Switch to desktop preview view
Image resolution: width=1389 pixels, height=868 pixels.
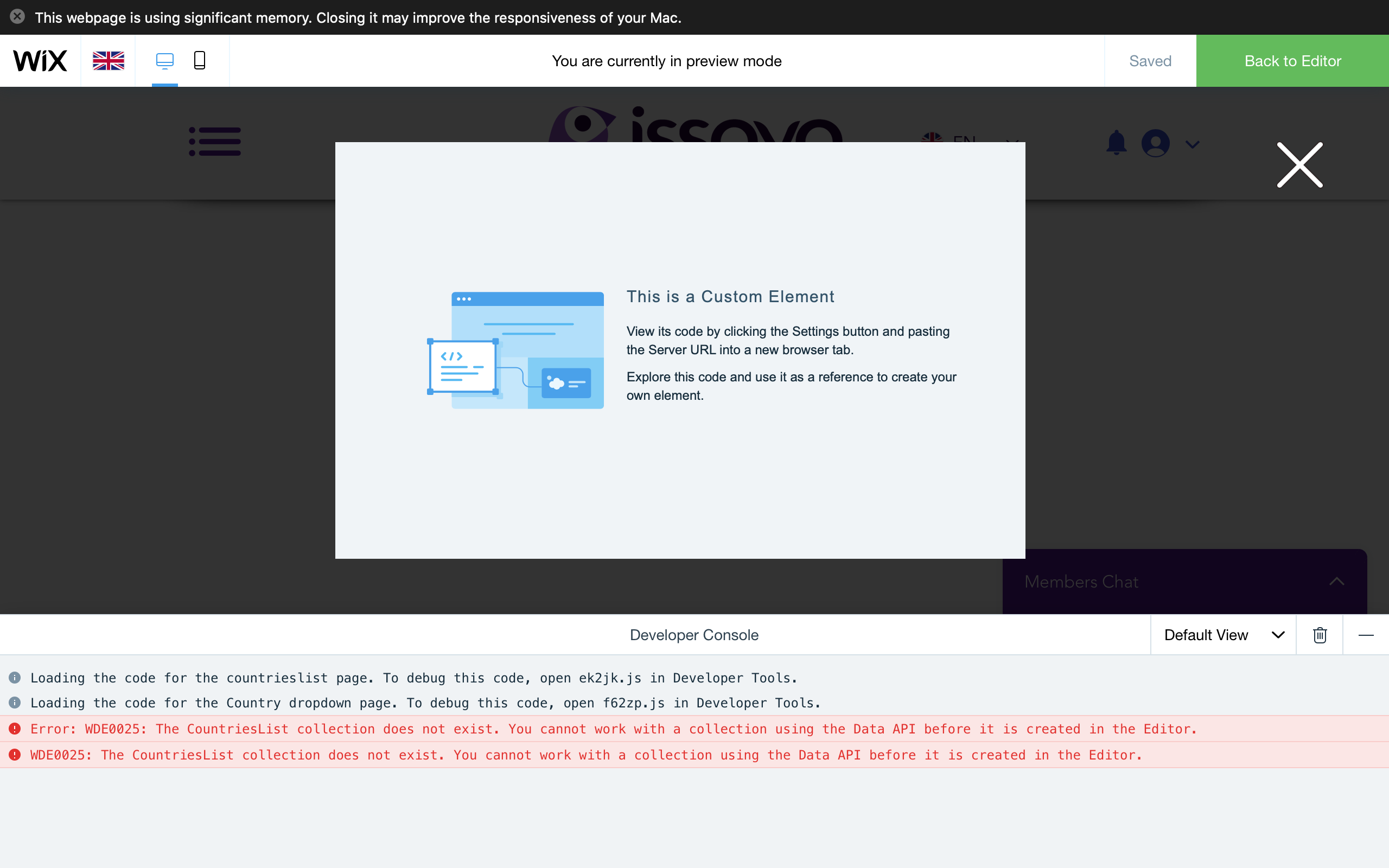point(165,60)
